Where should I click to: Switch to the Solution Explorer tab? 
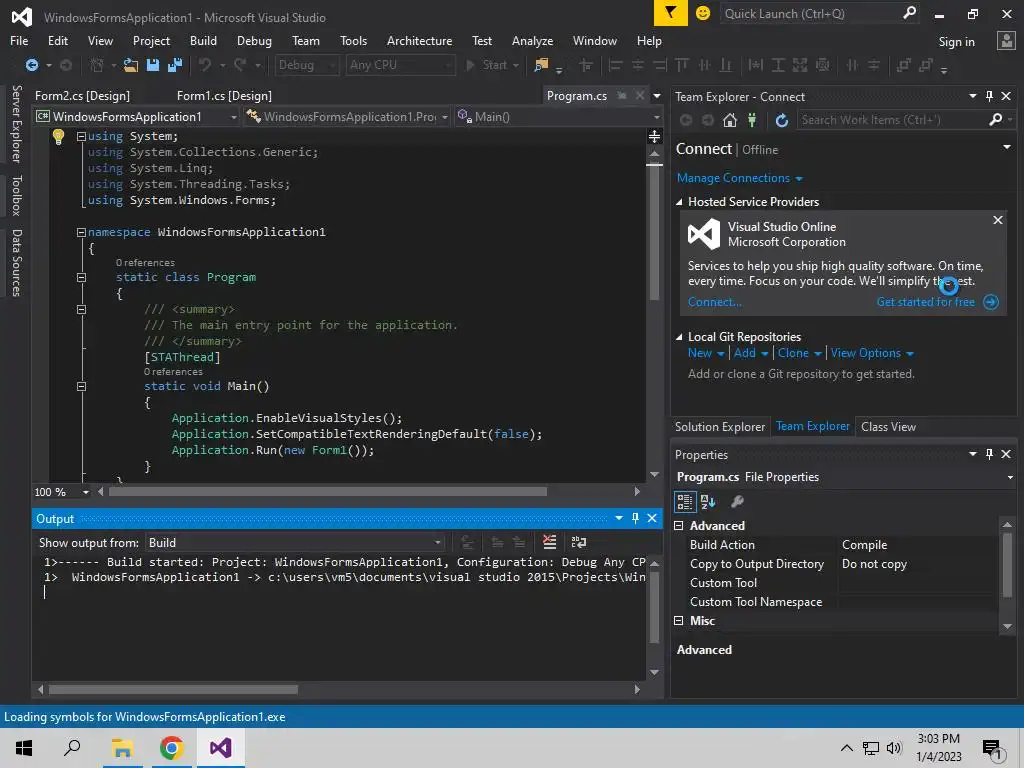point(720,427)
